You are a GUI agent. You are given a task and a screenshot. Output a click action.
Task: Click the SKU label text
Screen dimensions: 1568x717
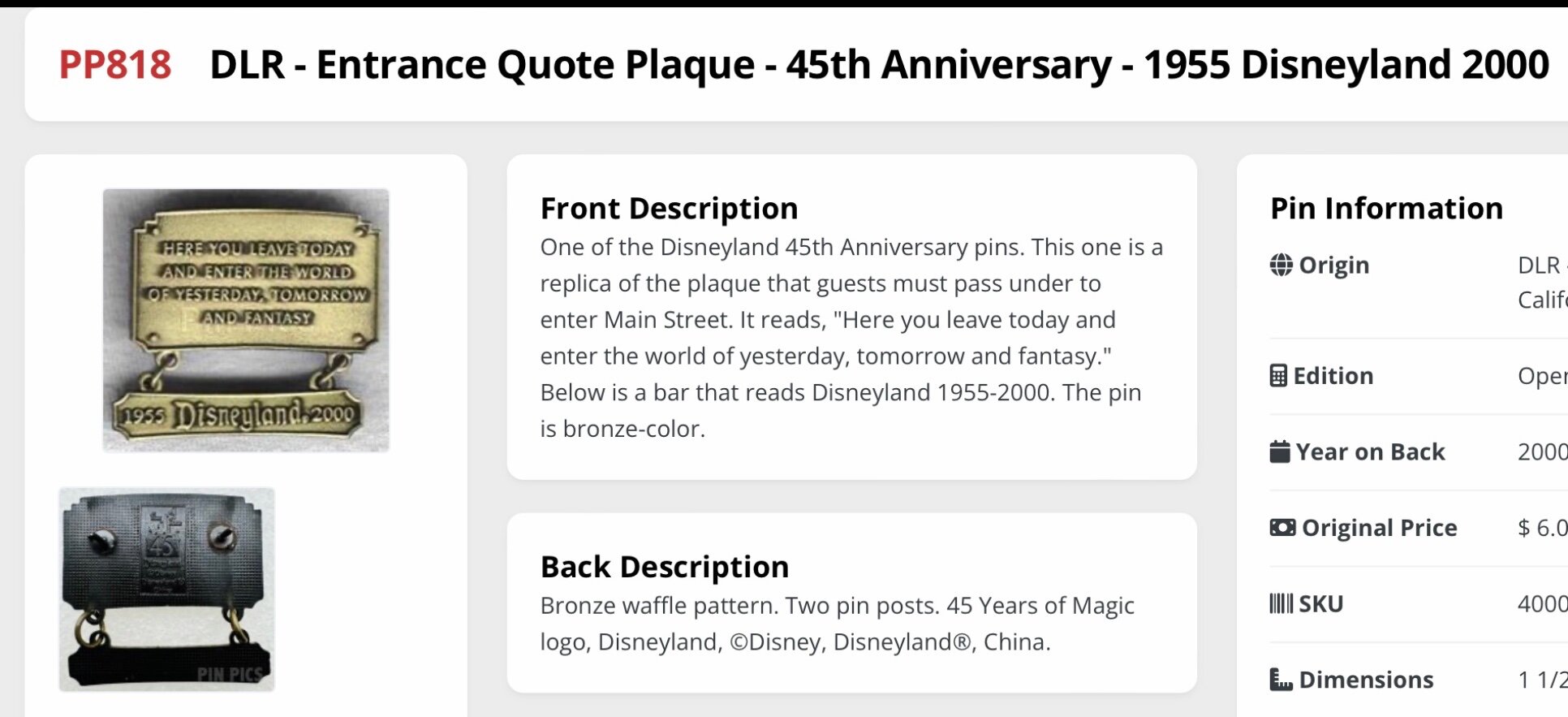pos(1320,604)
